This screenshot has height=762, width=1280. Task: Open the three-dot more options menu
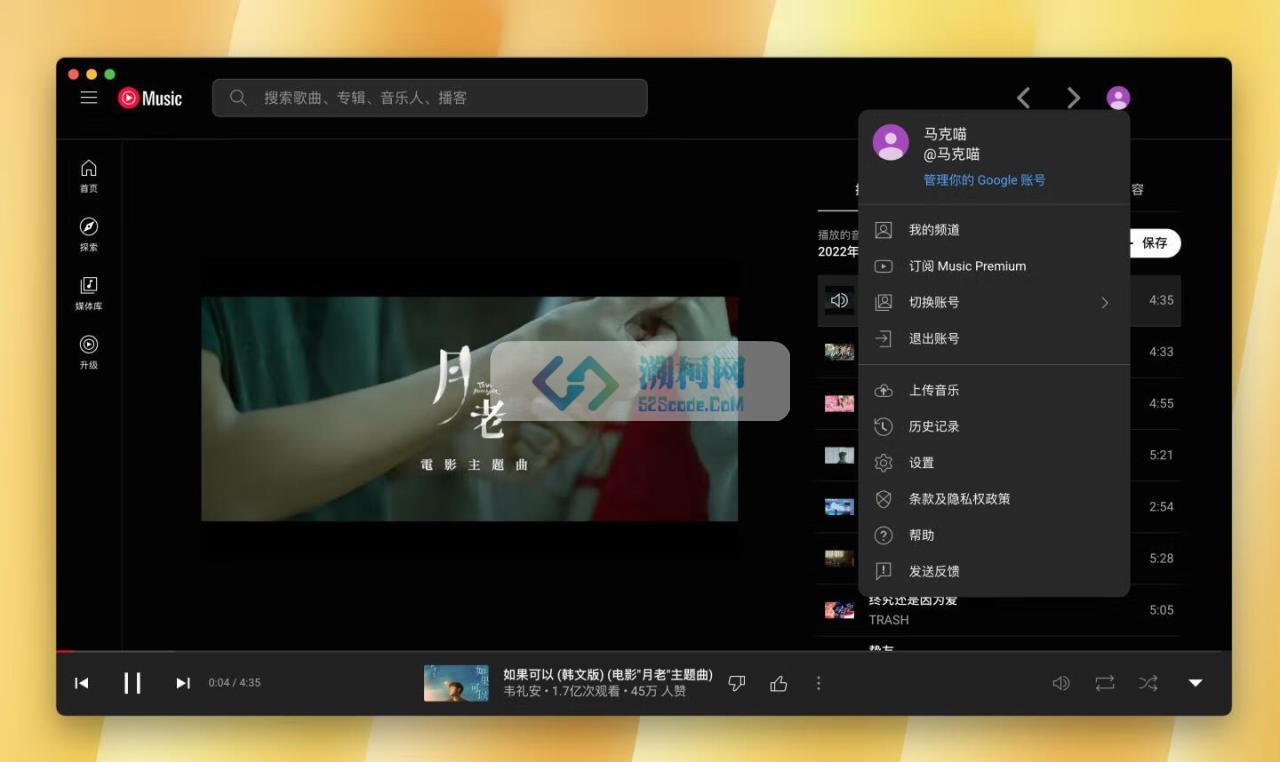[x=818, y=683]
